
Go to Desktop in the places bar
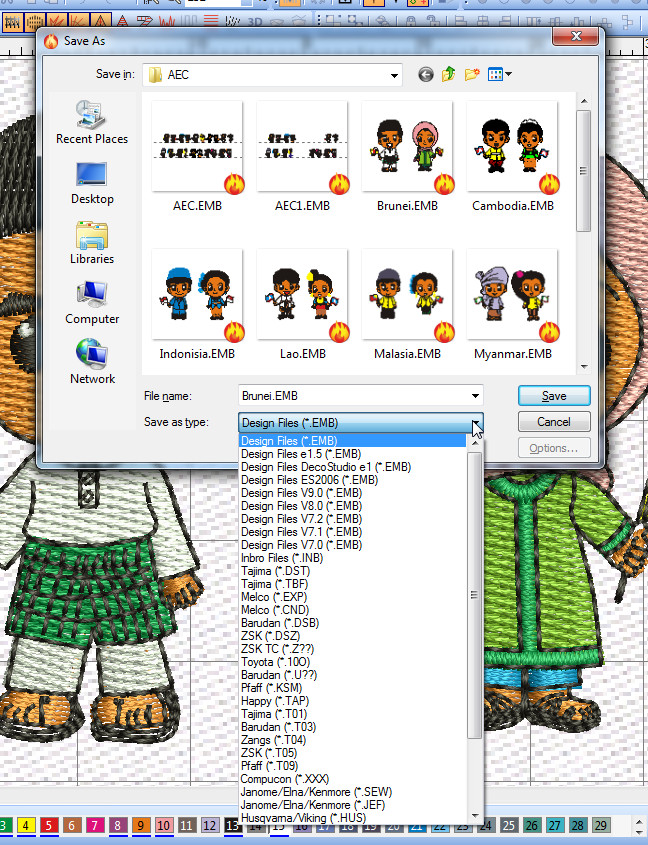(x=92, y=183)
